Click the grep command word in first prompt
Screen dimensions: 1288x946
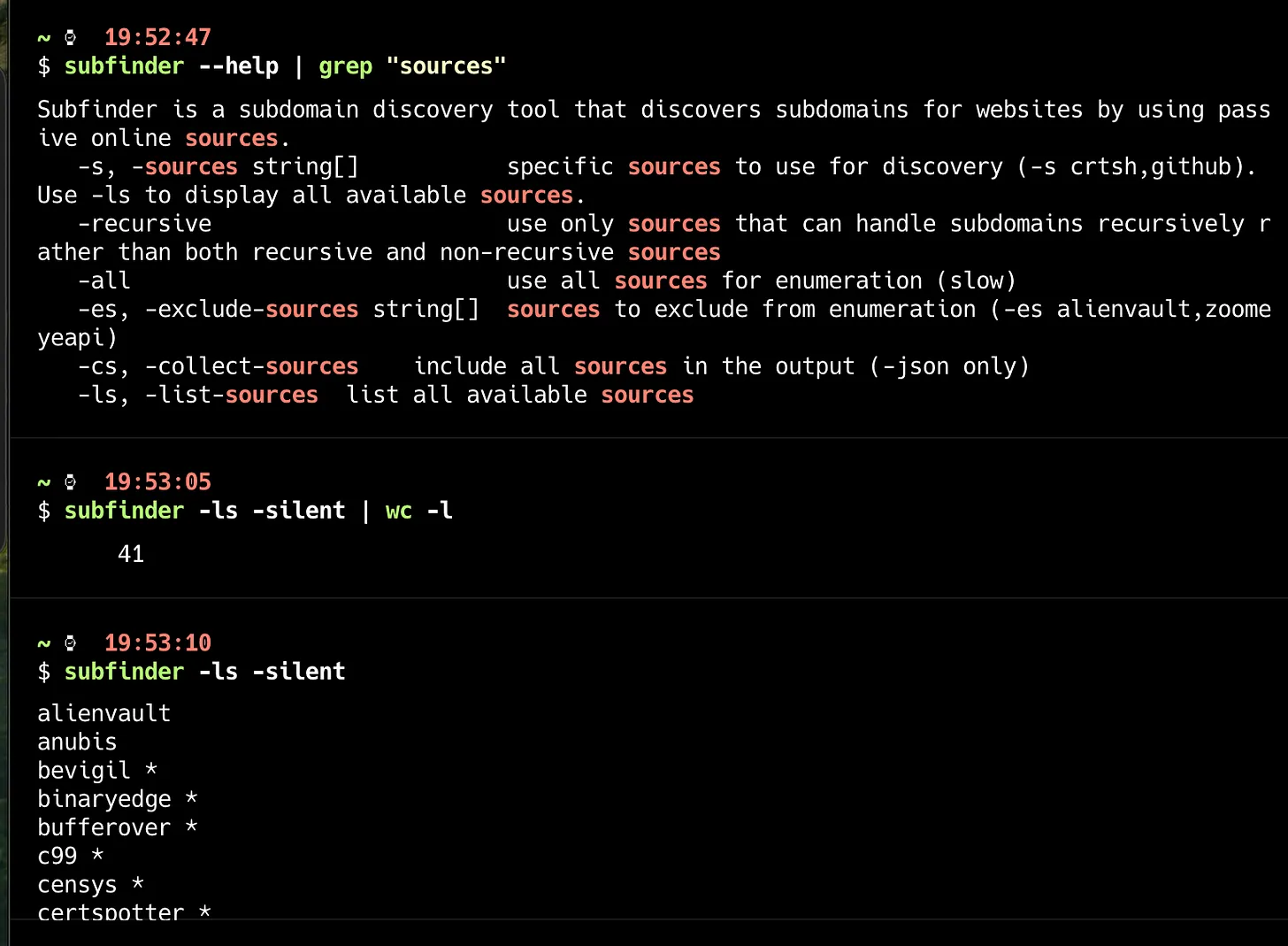(345, 67)
